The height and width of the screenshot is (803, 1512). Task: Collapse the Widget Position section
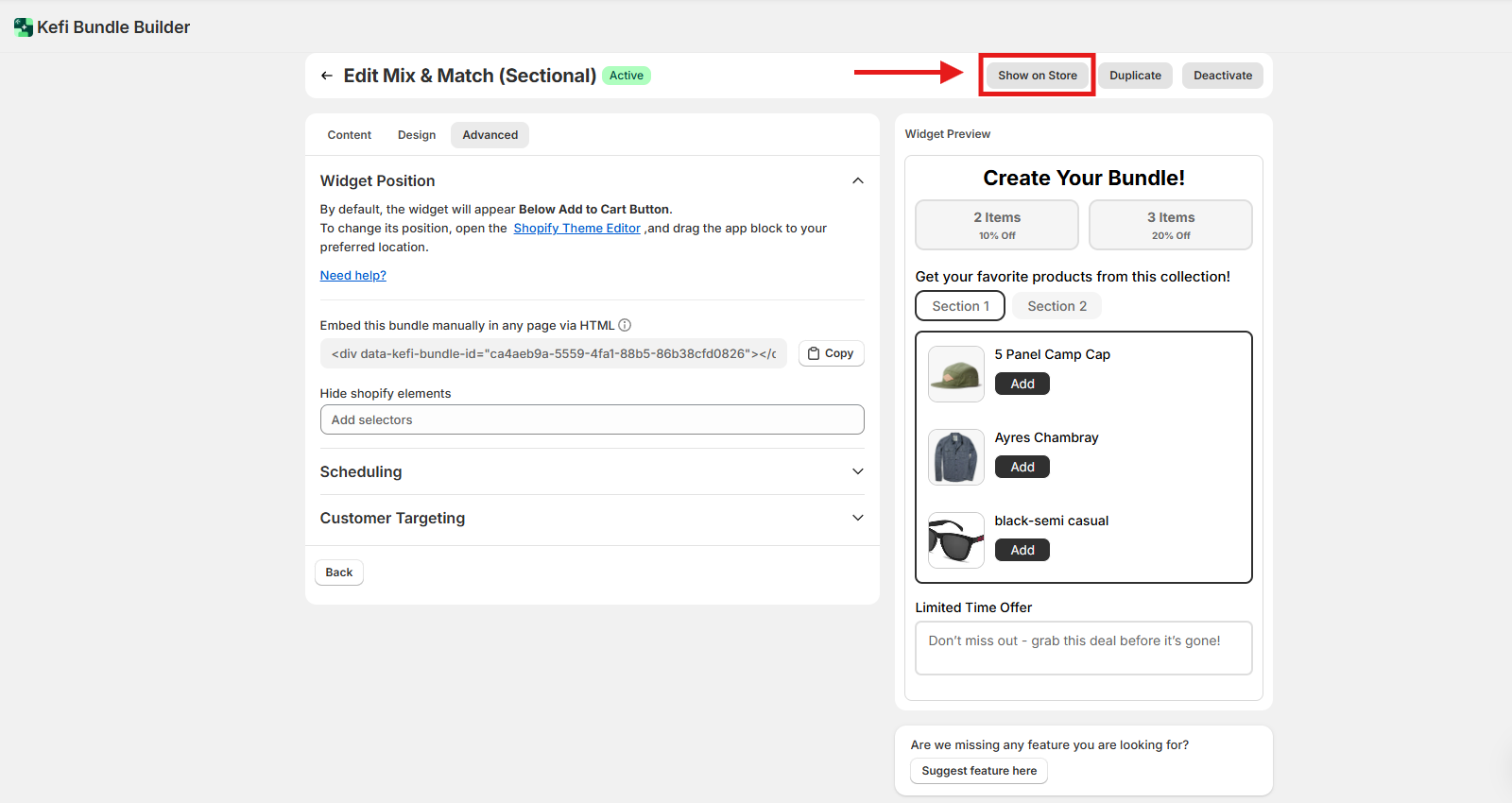point(857,180)
